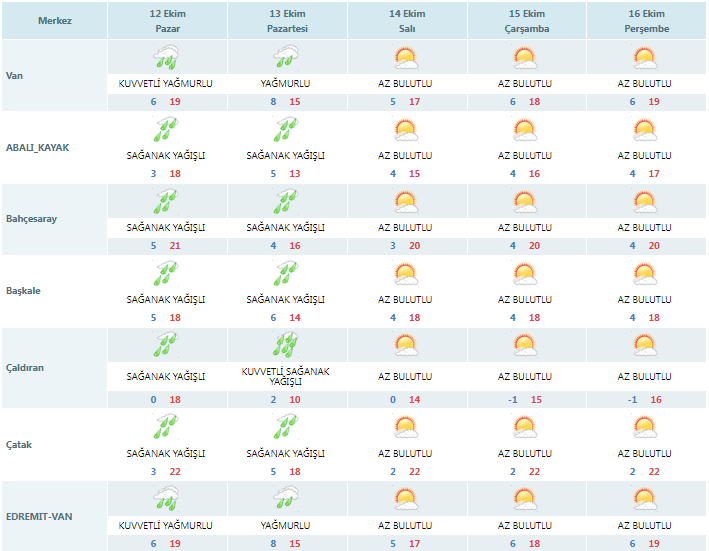This screenshot has width=709, height=551.
Task: Select the 12 Ekim Pazar column header
Action: click(166, 20)
